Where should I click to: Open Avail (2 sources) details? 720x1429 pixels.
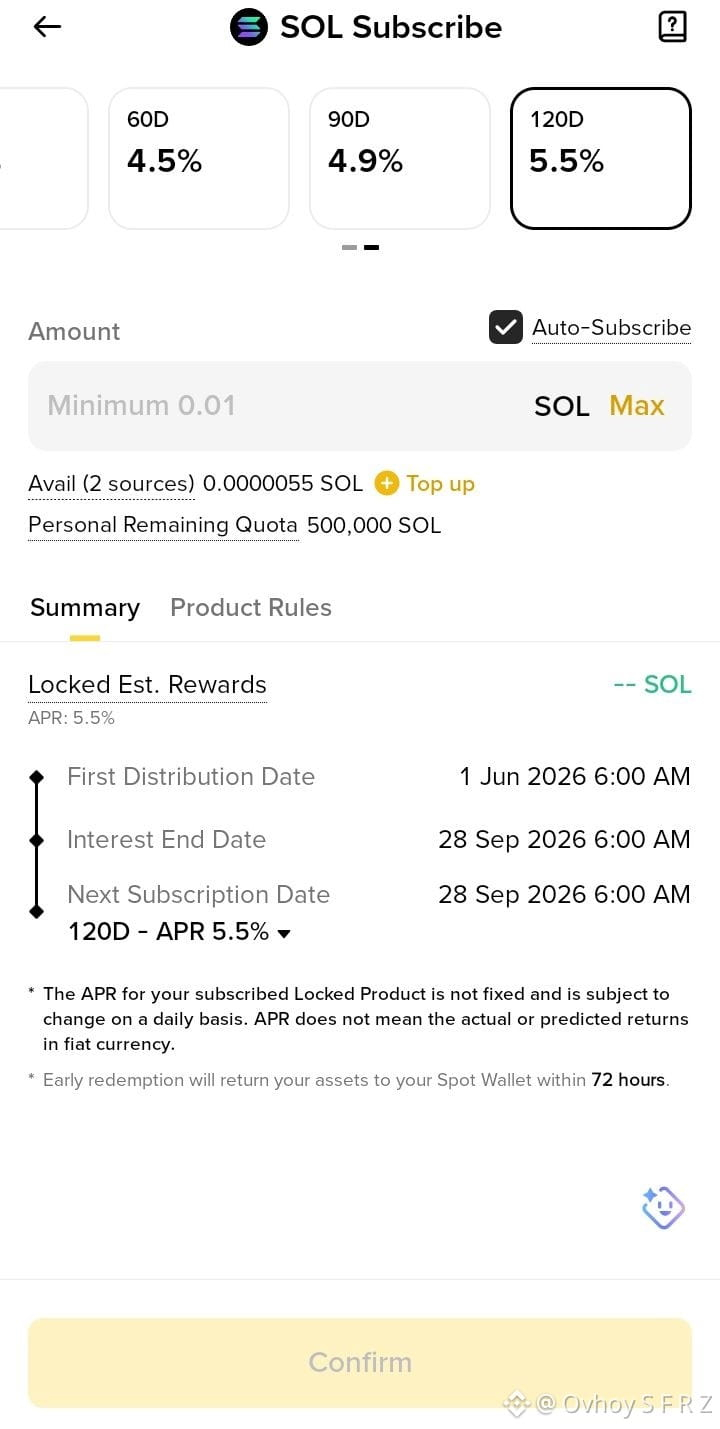[x=111, y=484]
